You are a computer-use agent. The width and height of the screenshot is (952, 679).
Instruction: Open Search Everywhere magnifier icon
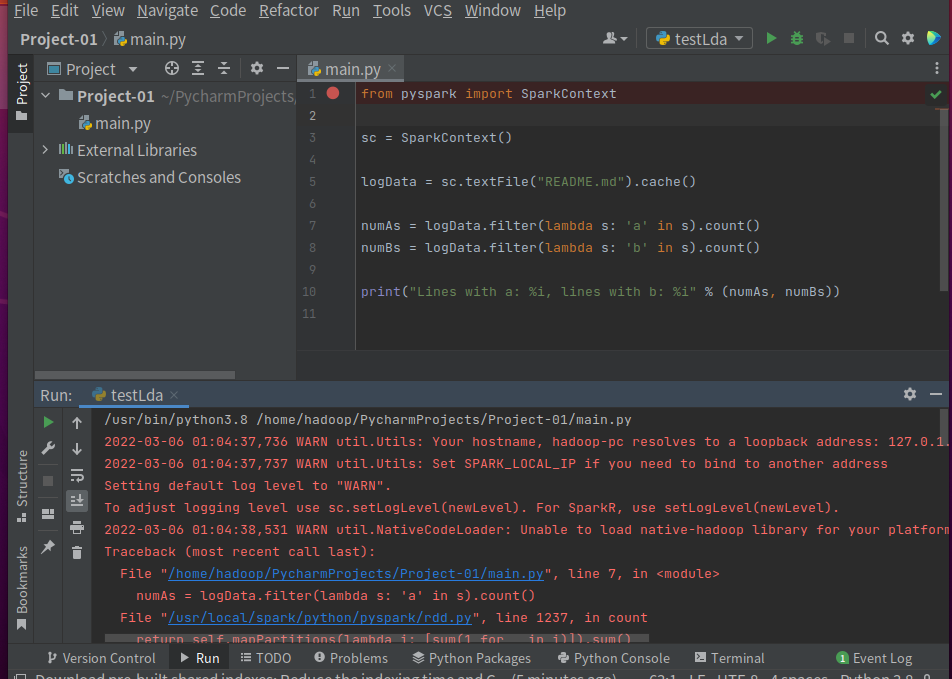pos(882,38)
